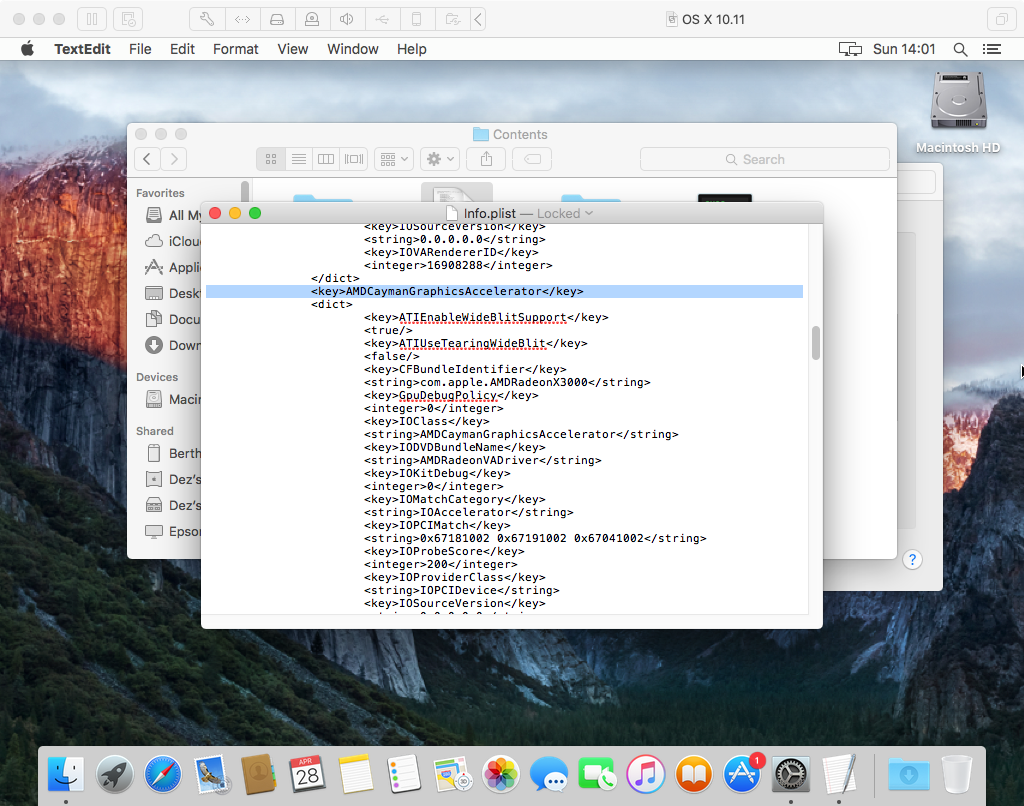Open the Apple menu
Viewport: 1024px width, 806px height.
pos(27,49)
